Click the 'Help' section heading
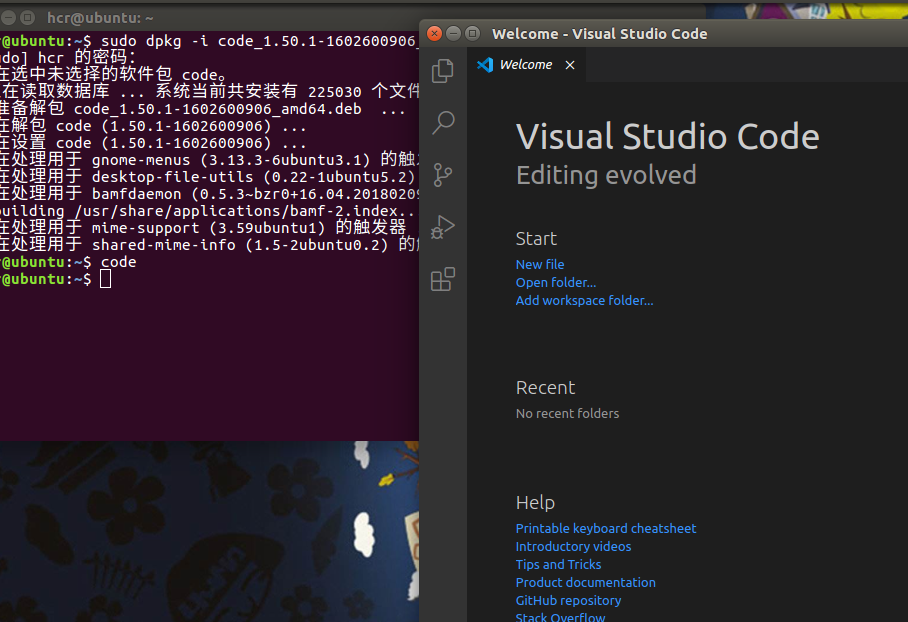Screen dimensions: 908x622 tap(535, 502)
